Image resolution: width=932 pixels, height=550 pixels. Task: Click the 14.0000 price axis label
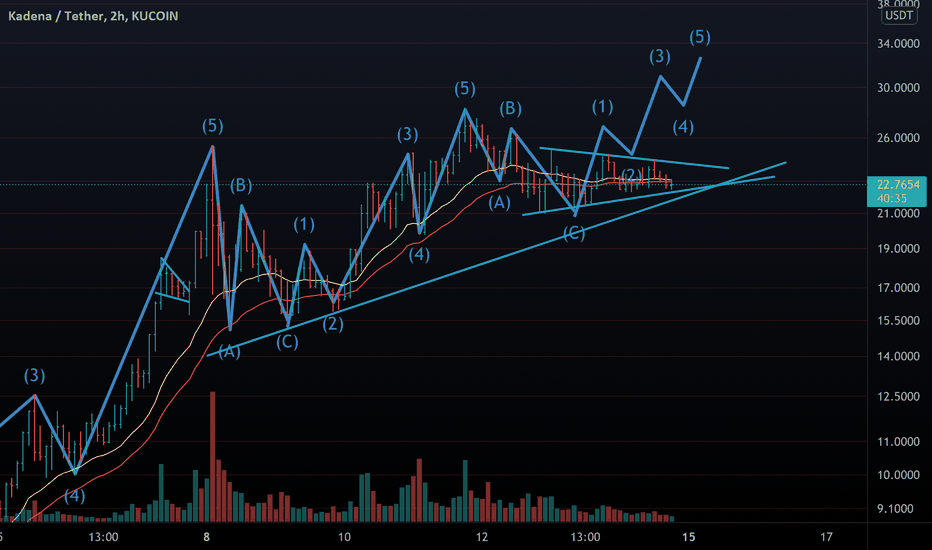pyautogui.click(x=898, y=356)
